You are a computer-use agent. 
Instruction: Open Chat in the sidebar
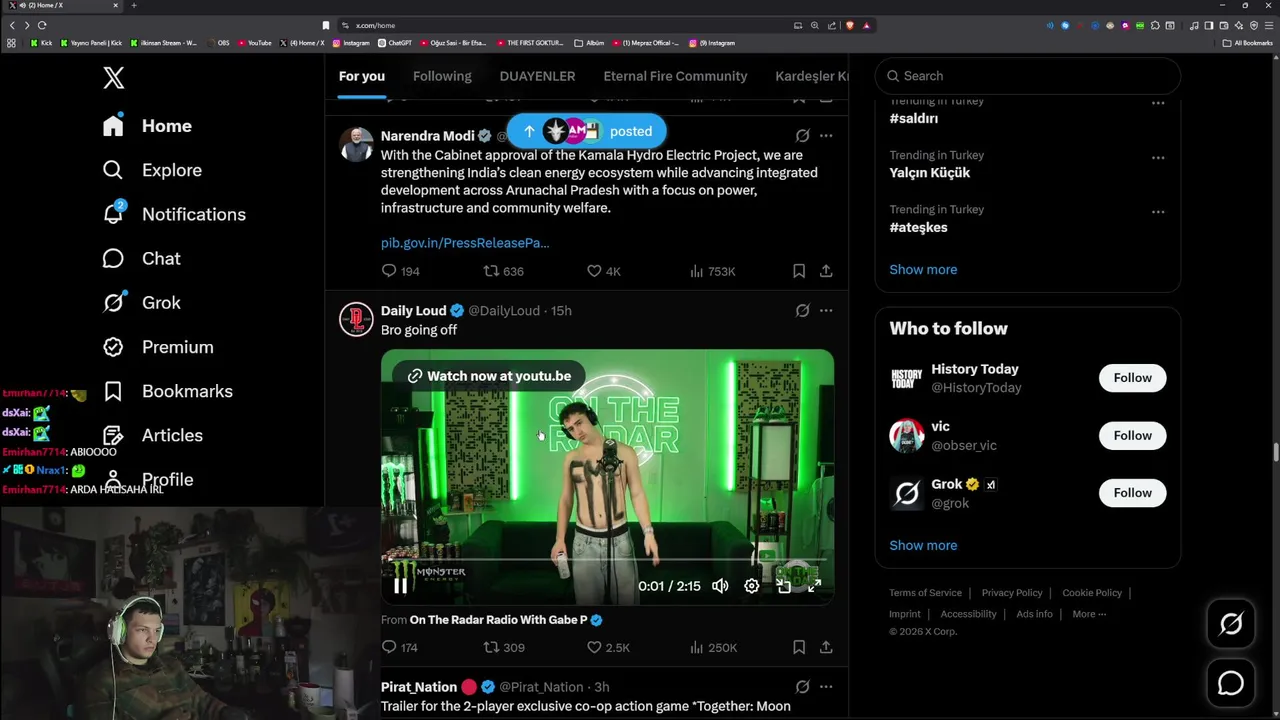(141, 258)
